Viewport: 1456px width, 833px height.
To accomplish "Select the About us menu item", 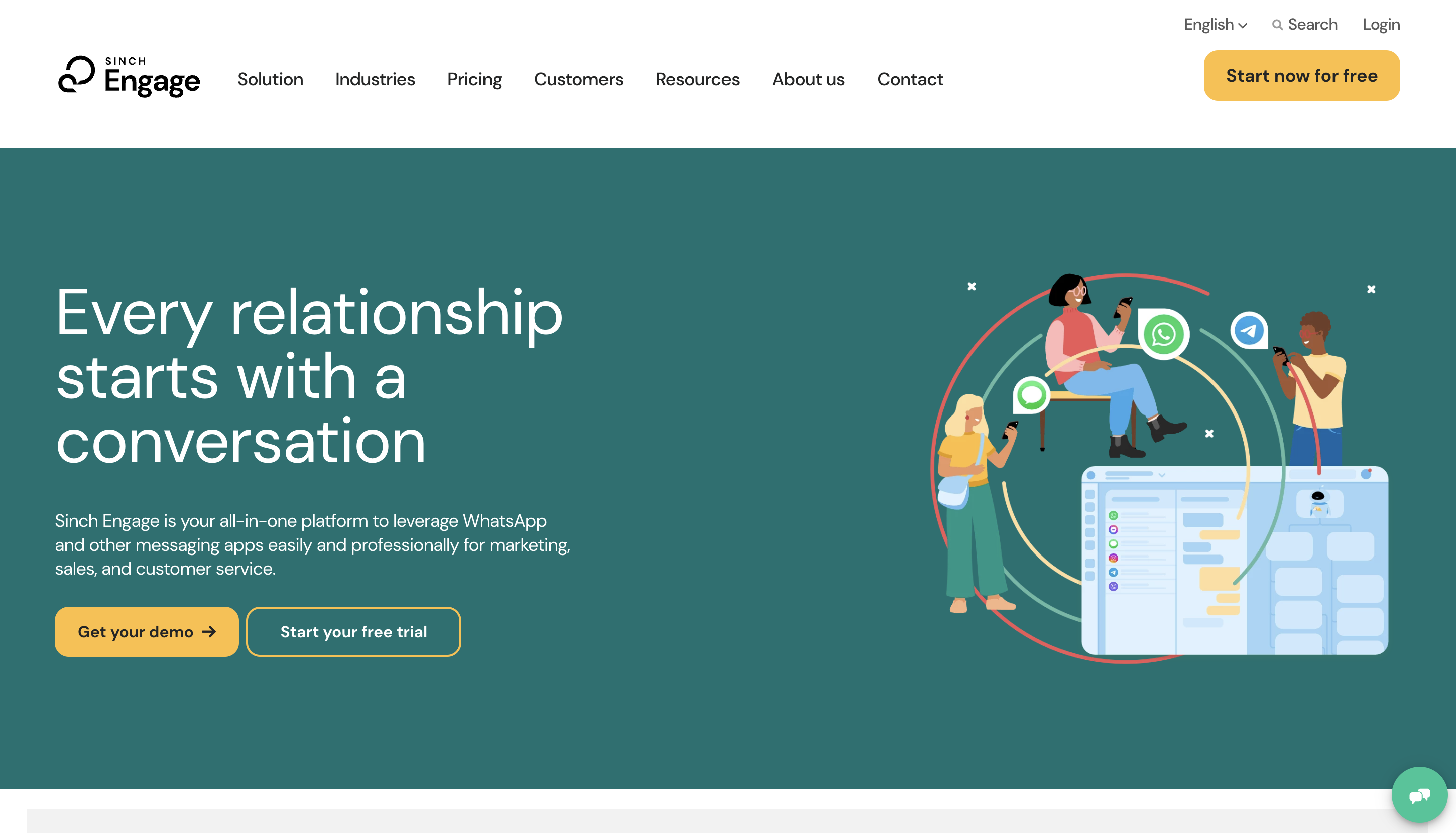I will (808, 79).
